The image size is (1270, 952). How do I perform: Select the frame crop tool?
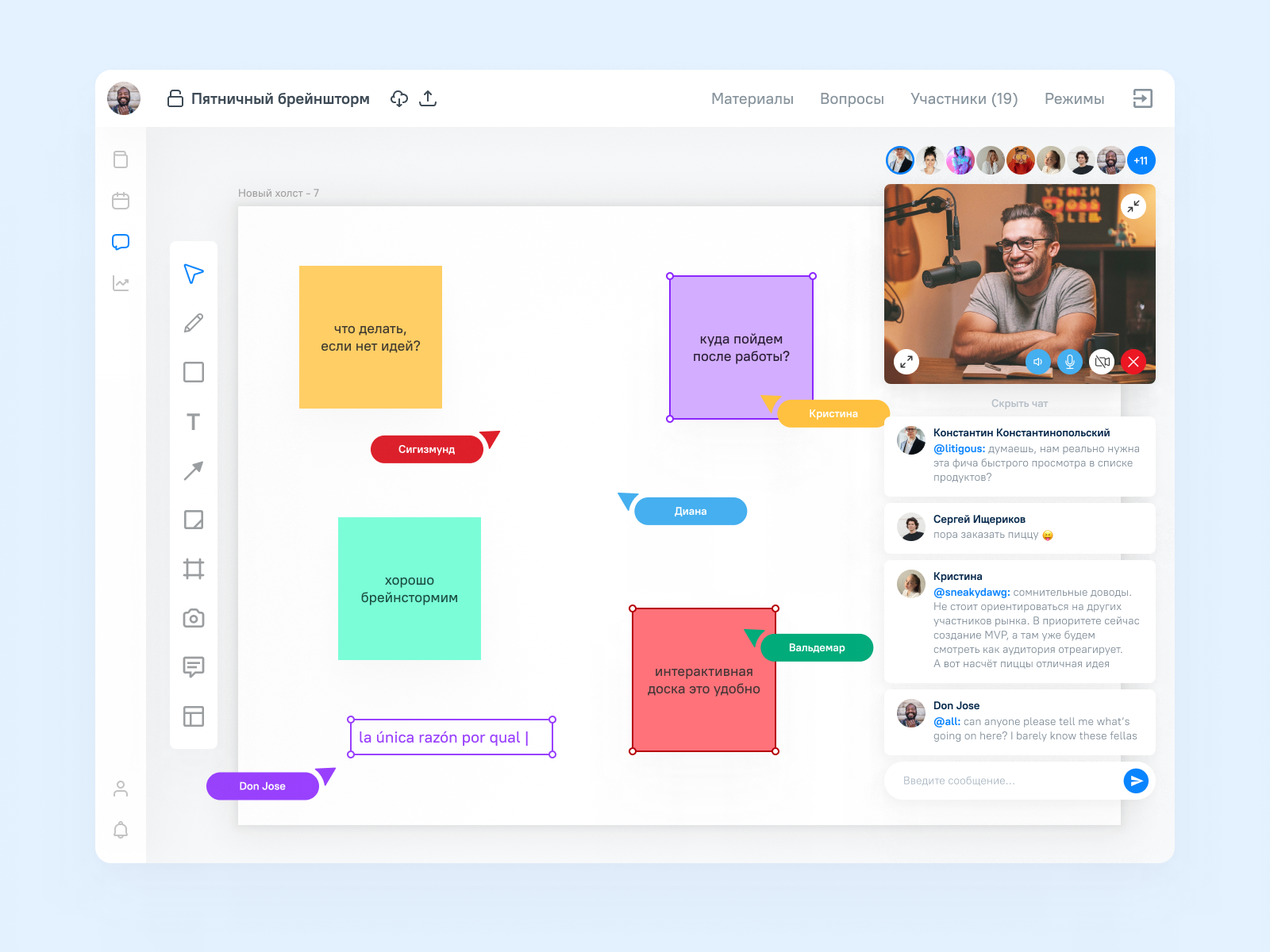[x=194, y=569]
